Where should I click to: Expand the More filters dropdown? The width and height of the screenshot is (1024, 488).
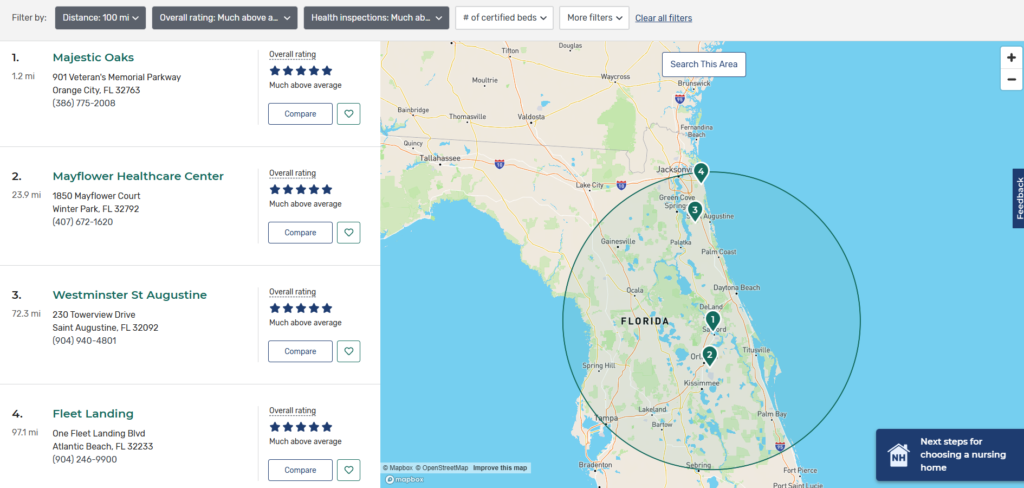click(594, 18)
